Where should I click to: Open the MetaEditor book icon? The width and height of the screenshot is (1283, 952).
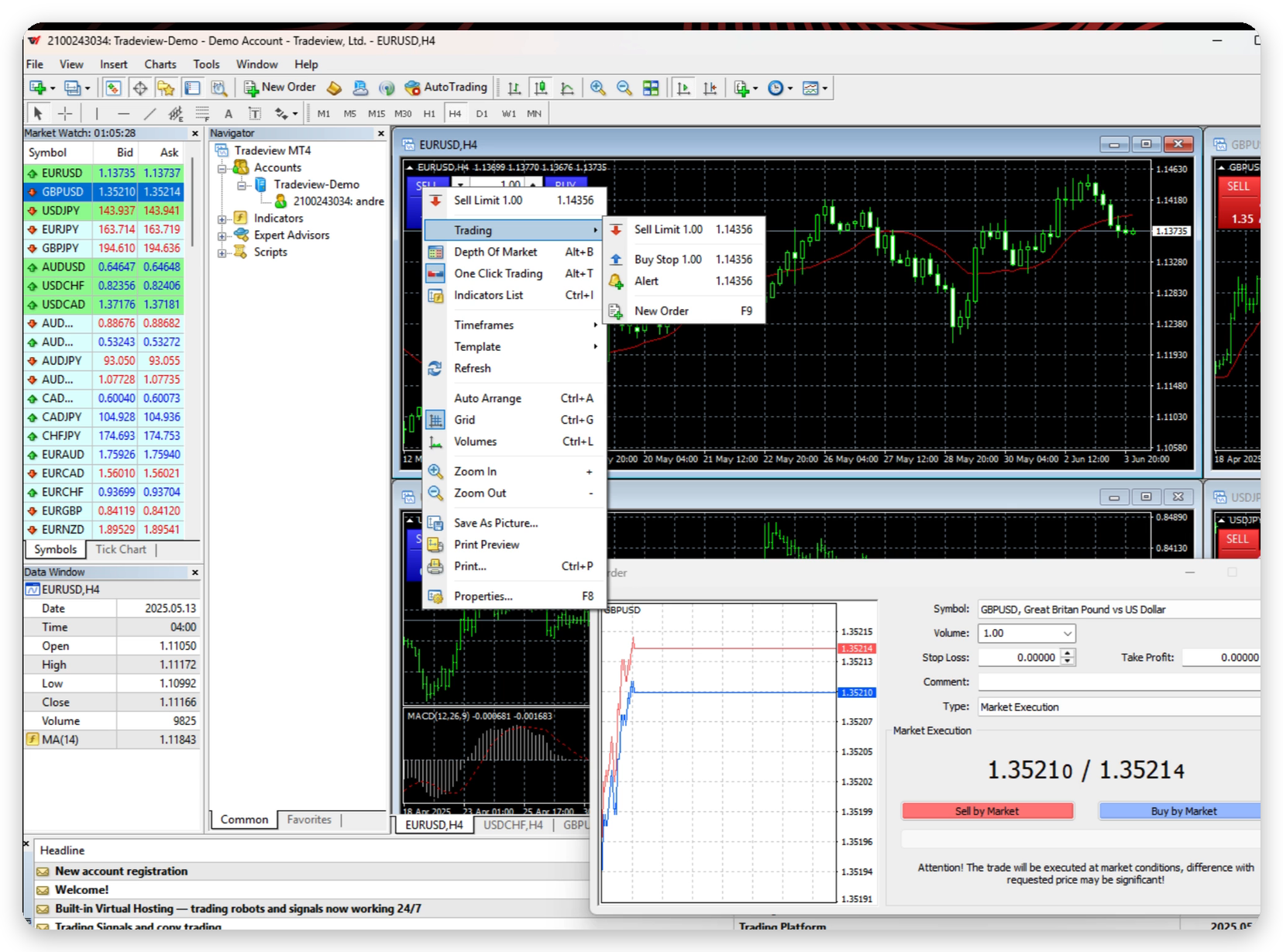(335, 88)
